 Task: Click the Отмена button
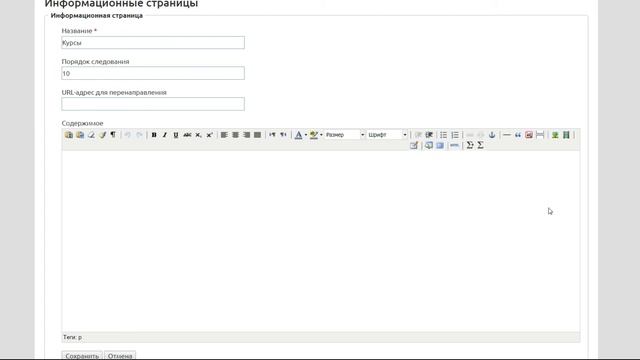pyautogui.click(x=120, y=356)
